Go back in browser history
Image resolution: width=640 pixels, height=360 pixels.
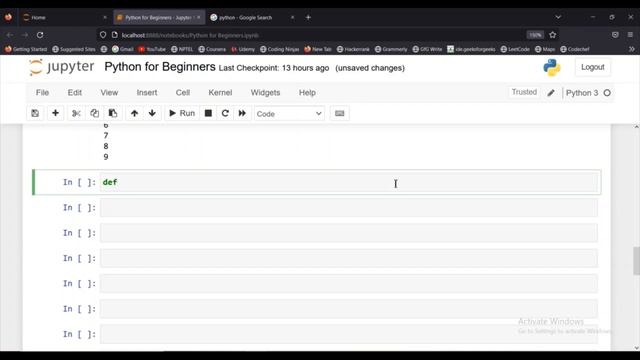10,35
